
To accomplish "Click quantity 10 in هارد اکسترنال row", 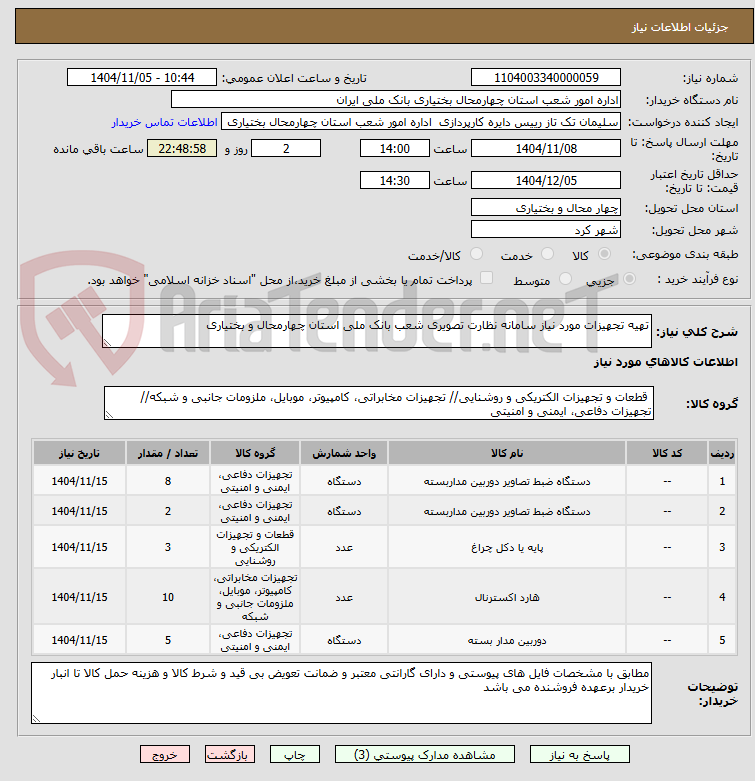I will (168, 597).
